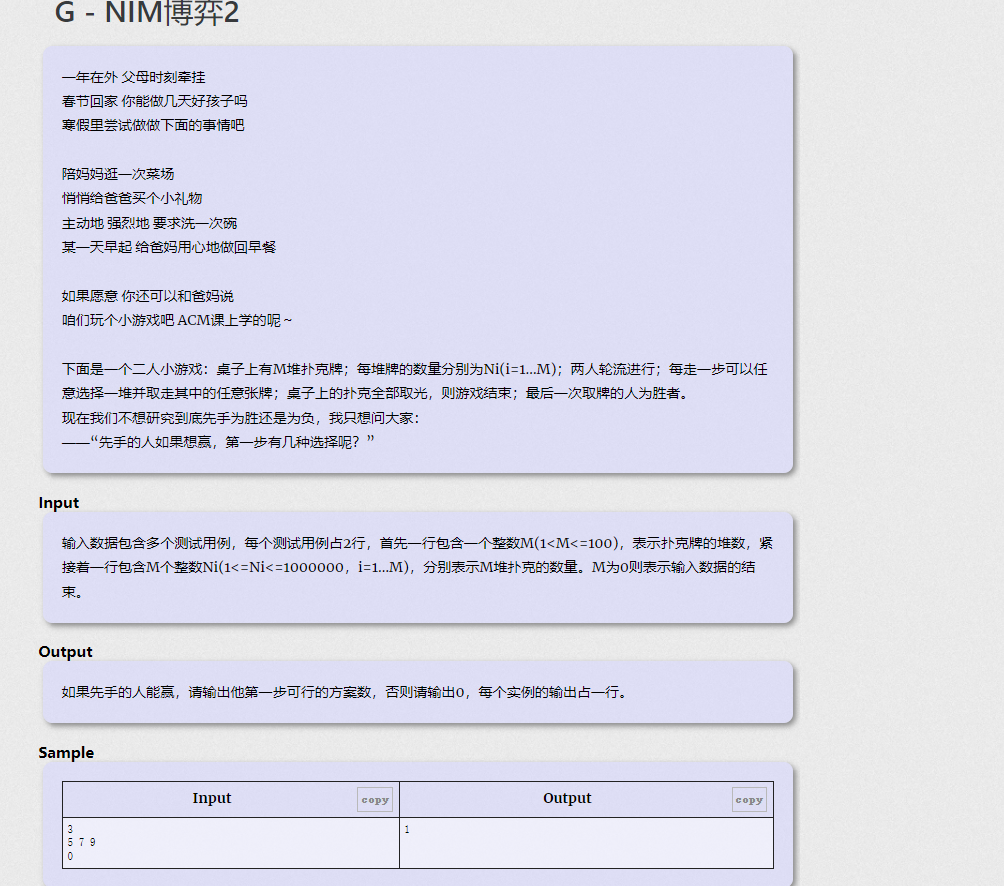1004x886 pixels.
Task: Click the line "咱们玩个小游戏吧 ACM课上学的呢～"
Action: tap(177, 320)
